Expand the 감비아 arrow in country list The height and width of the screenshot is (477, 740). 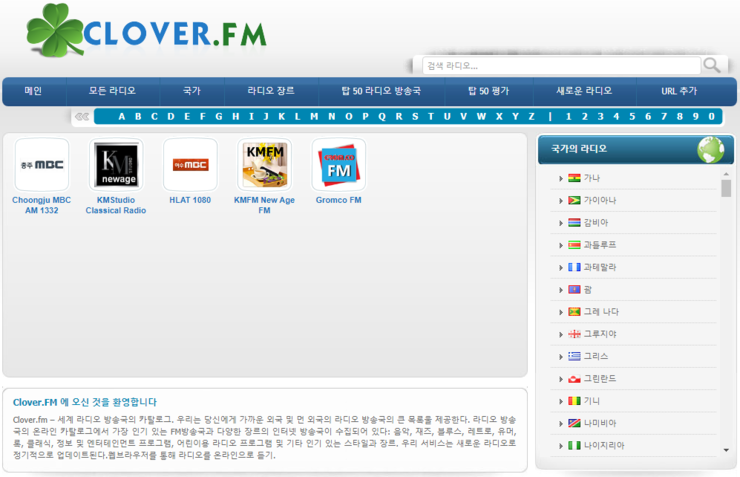pos(561,223)
